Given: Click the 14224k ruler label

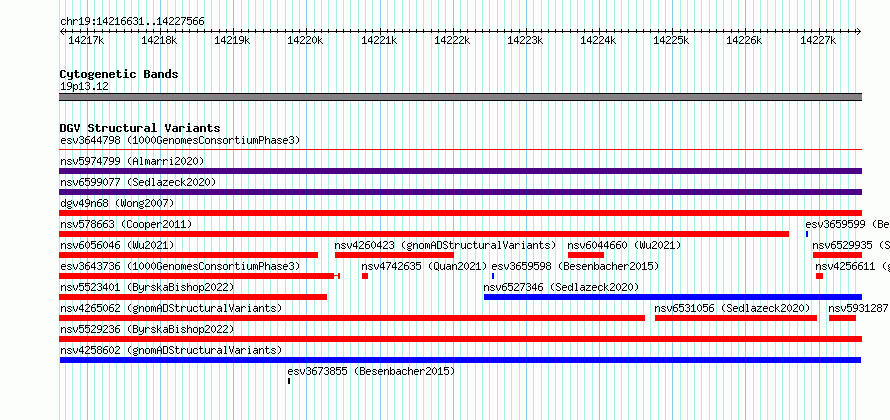Looking at the screenshot, I should (x=598, y=40).
